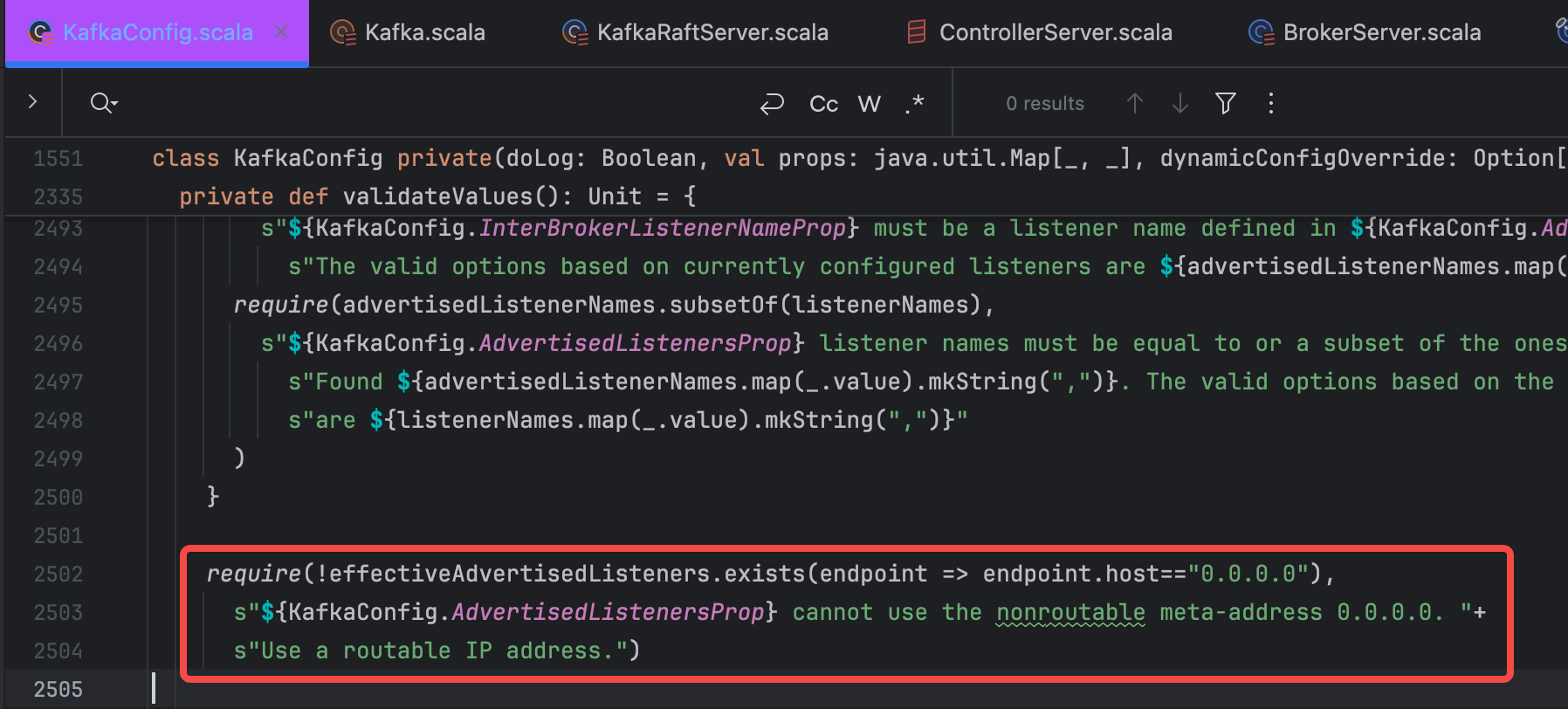Screen dimensions: 1568x709
Task: Close the KafkaConfig.scala tab
Action: click(x=281, y=32)
